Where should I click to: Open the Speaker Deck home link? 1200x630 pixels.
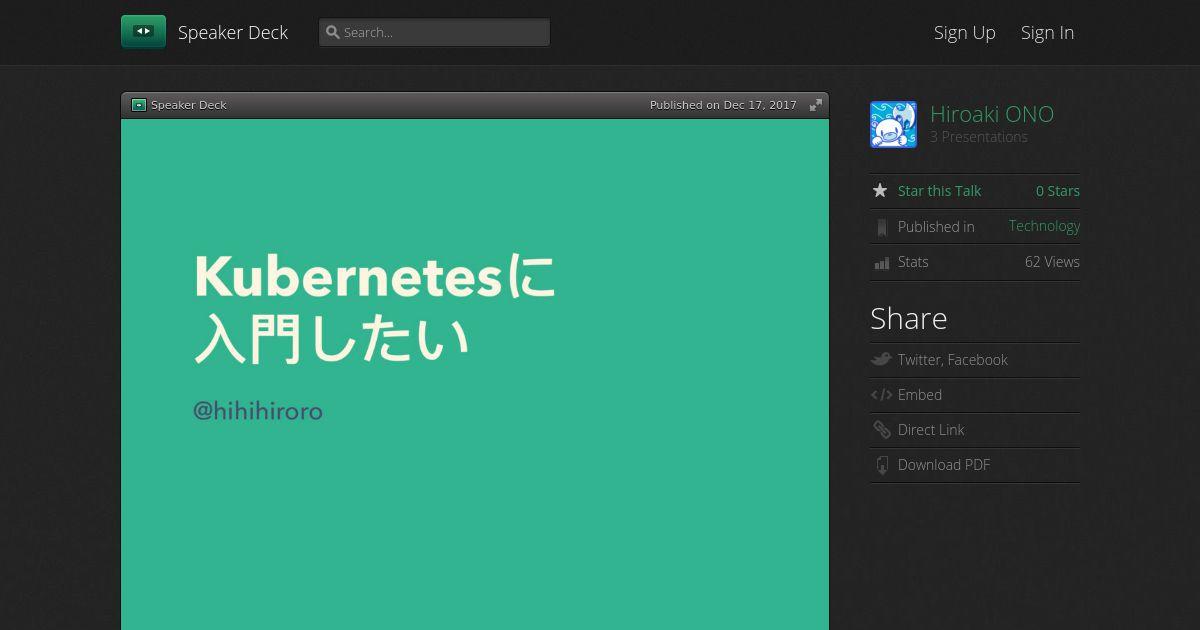pyautogui.click(x=233, y=32)
